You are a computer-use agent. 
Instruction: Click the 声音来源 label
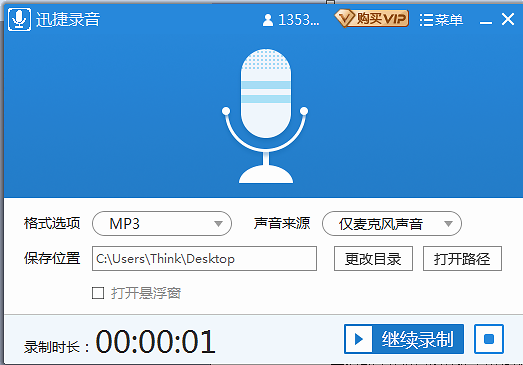(x=282, y=223)
